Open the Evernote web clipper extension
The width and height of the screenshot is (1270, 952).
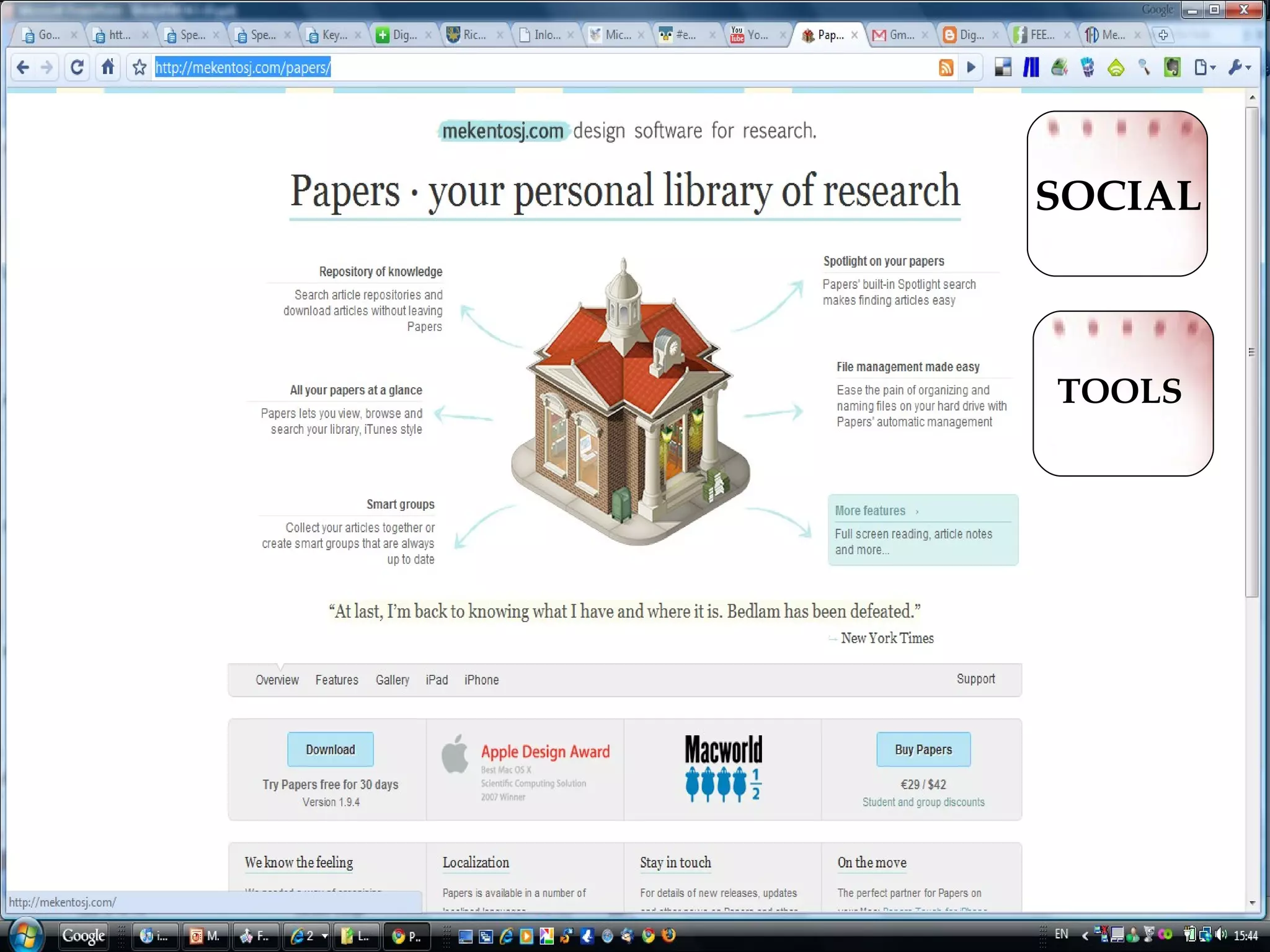pos(1172,68)
